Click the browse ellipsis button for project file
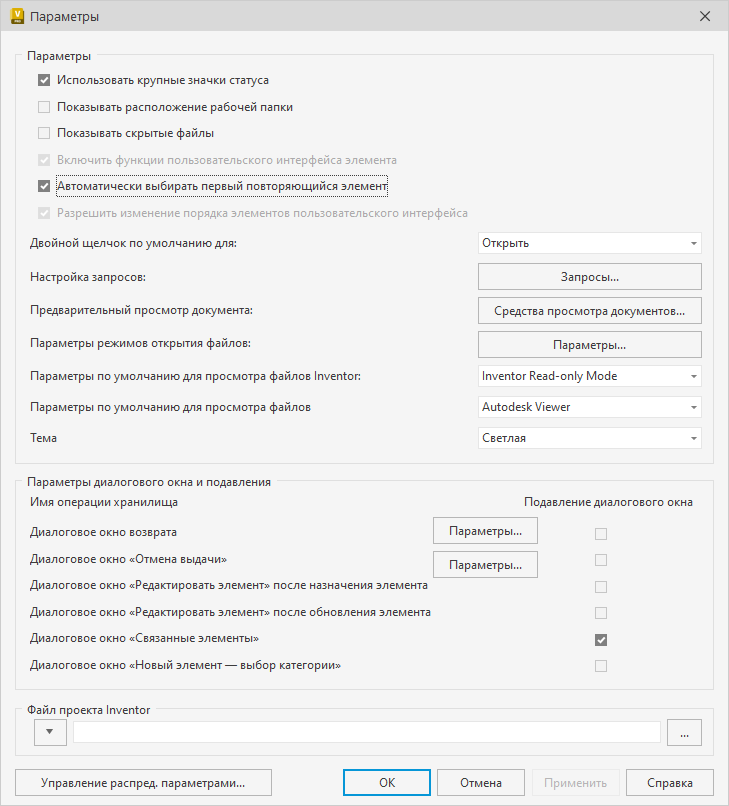This screenshot has height=806, width=729. click(x=684, y=733)
